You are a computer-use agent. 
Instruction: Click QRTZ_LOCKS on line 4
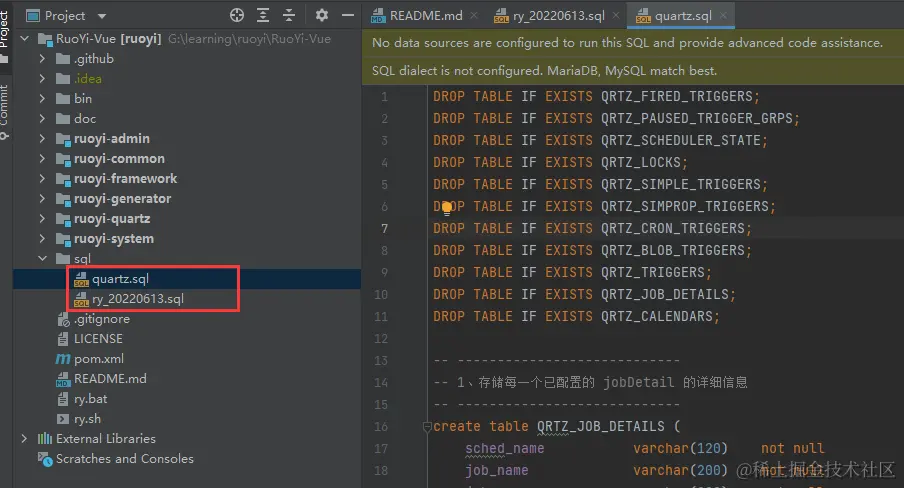[x=641, y=162]
